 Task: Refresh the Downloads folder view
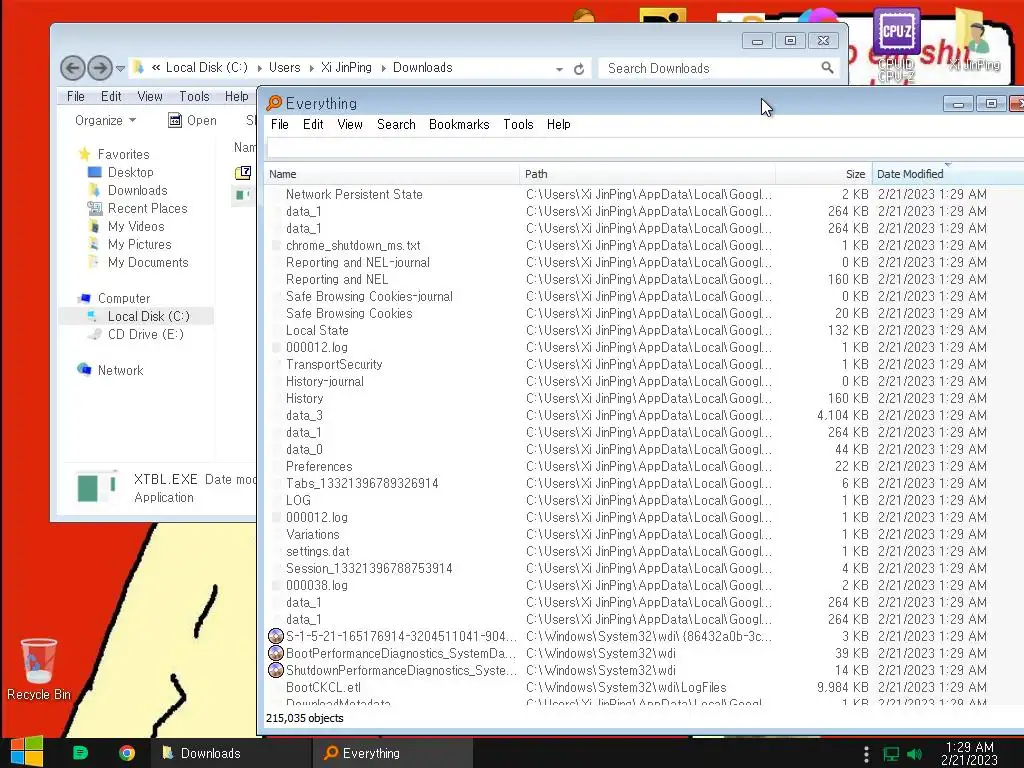coord(579,69)
